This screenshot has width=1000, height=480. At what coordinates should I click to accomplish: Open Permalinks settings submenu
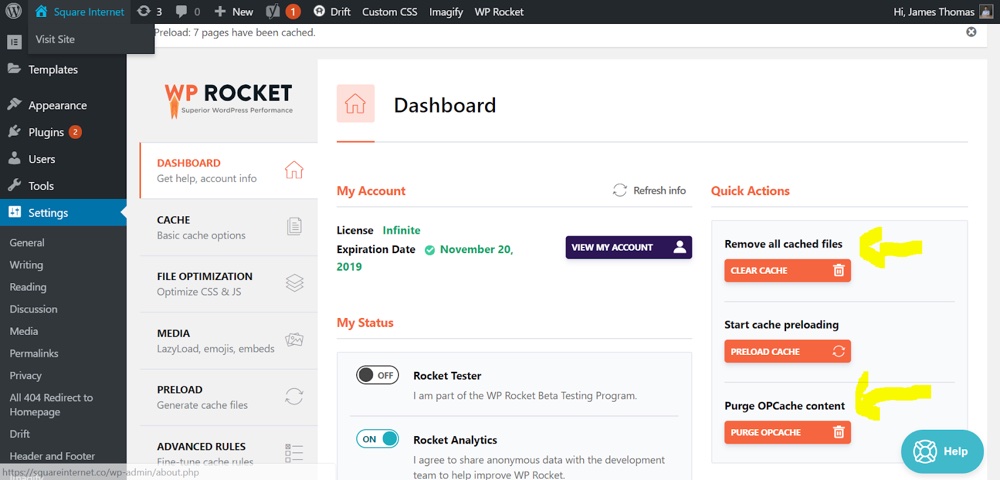pyautogui.click(x=34, y=353)
